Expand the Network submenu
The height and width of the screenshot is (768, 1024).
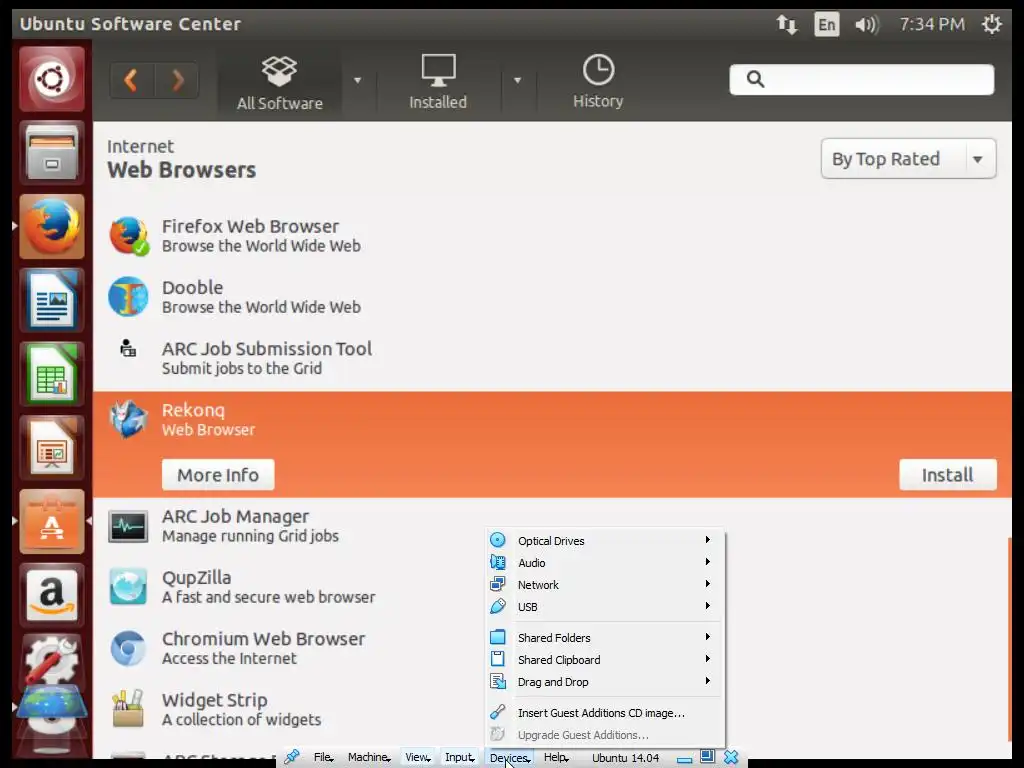point(605,585)
